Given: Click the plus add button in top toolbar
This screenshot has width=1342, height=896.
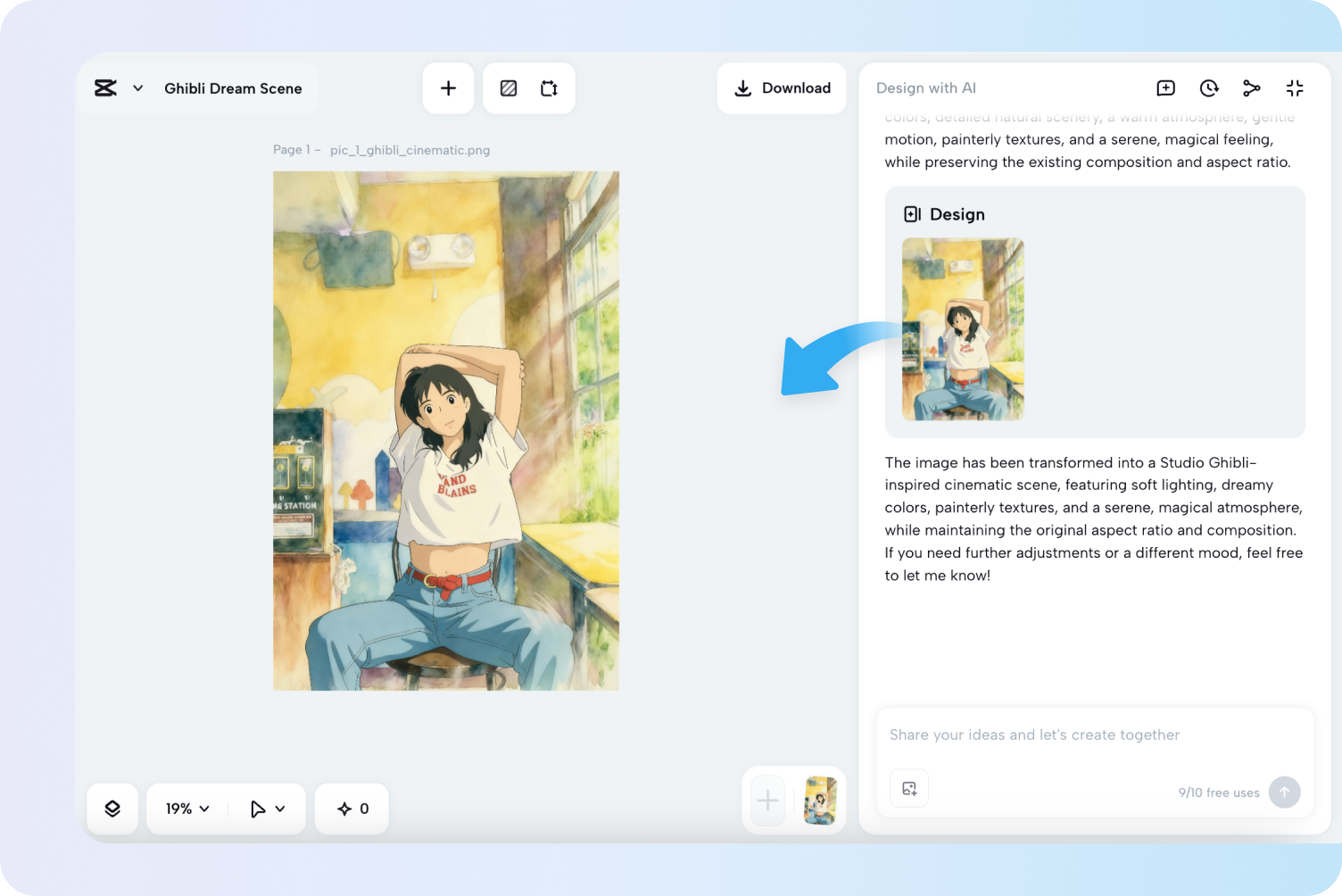Looking at the screenshot, I should (448, 88).
